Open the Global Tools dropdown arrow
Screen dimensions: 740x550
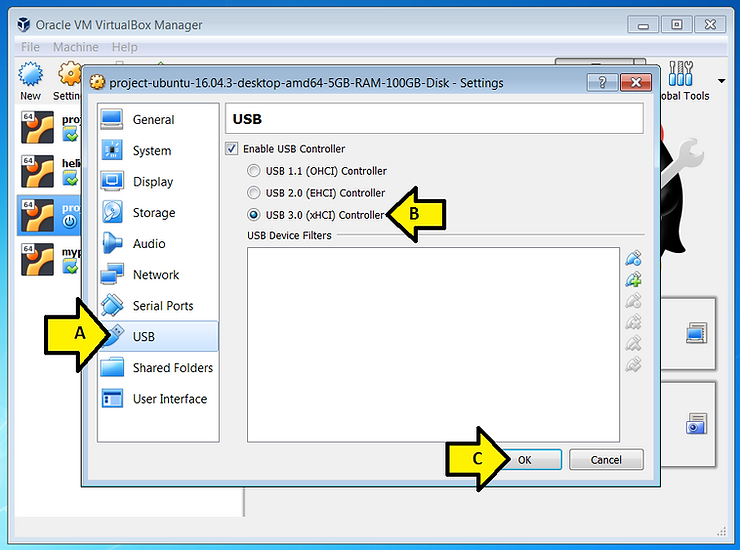722,81
